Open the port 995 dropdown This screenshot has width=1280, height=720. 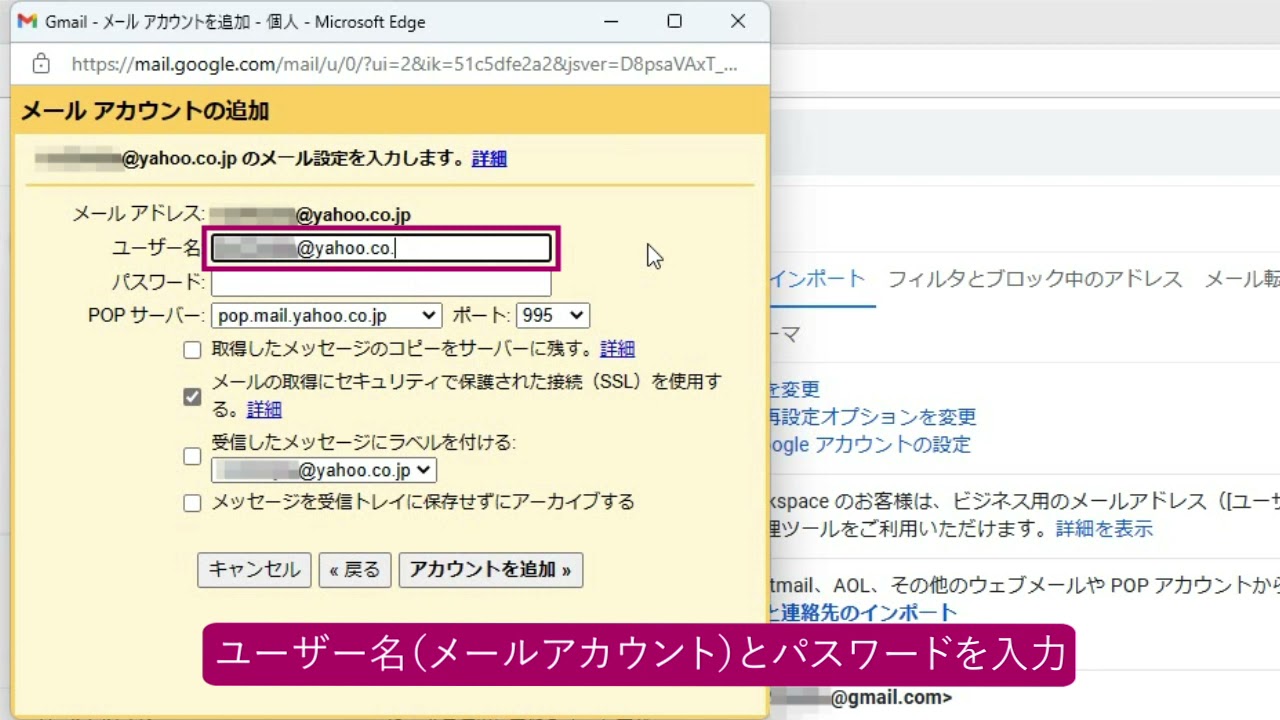pos(552,315)
